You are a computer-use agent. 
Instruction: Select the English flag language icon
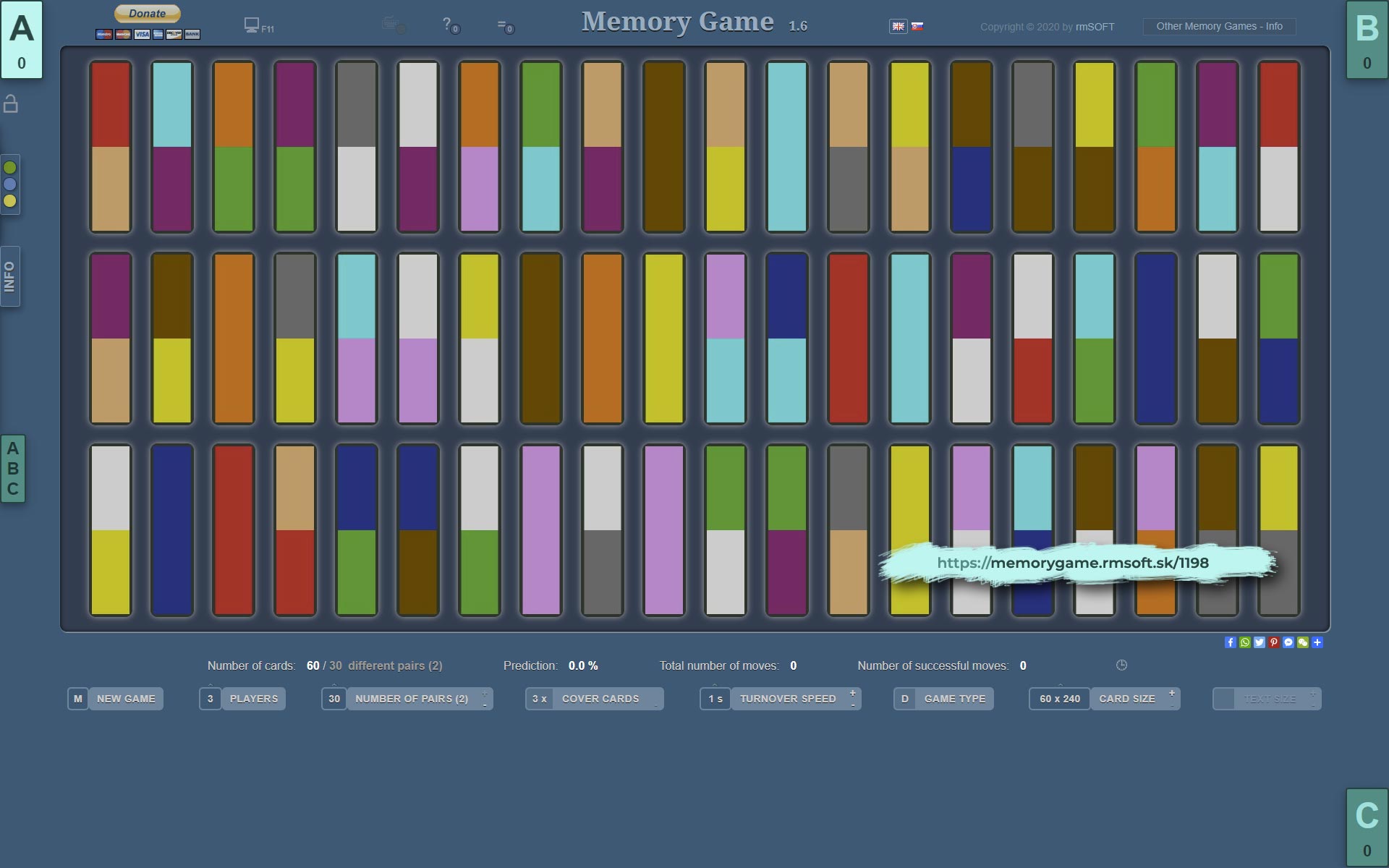click(898, 26)
